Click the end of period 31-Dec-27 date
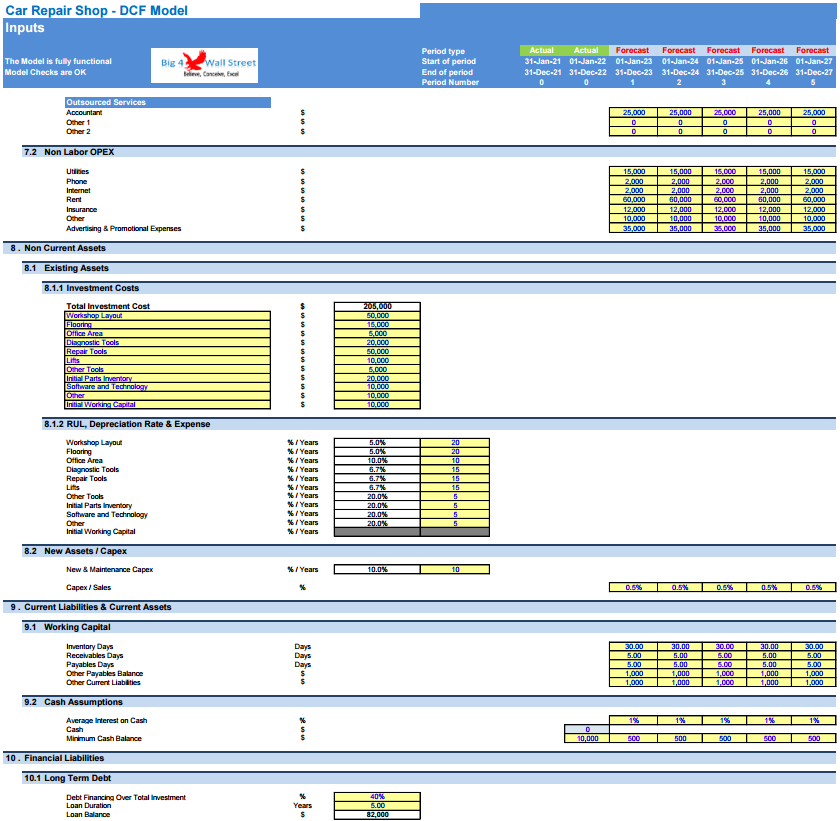This screenshot has height=821, width=840. 814,72
